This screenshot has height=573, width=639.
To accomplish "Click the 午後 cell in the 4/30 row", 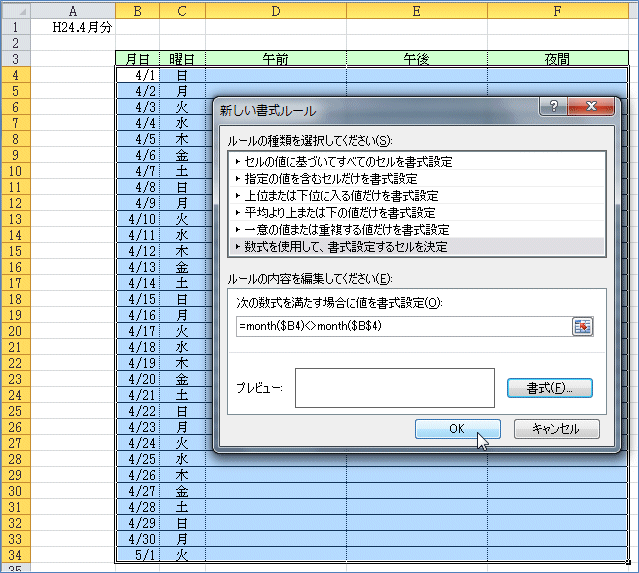I will pos(416,539).
